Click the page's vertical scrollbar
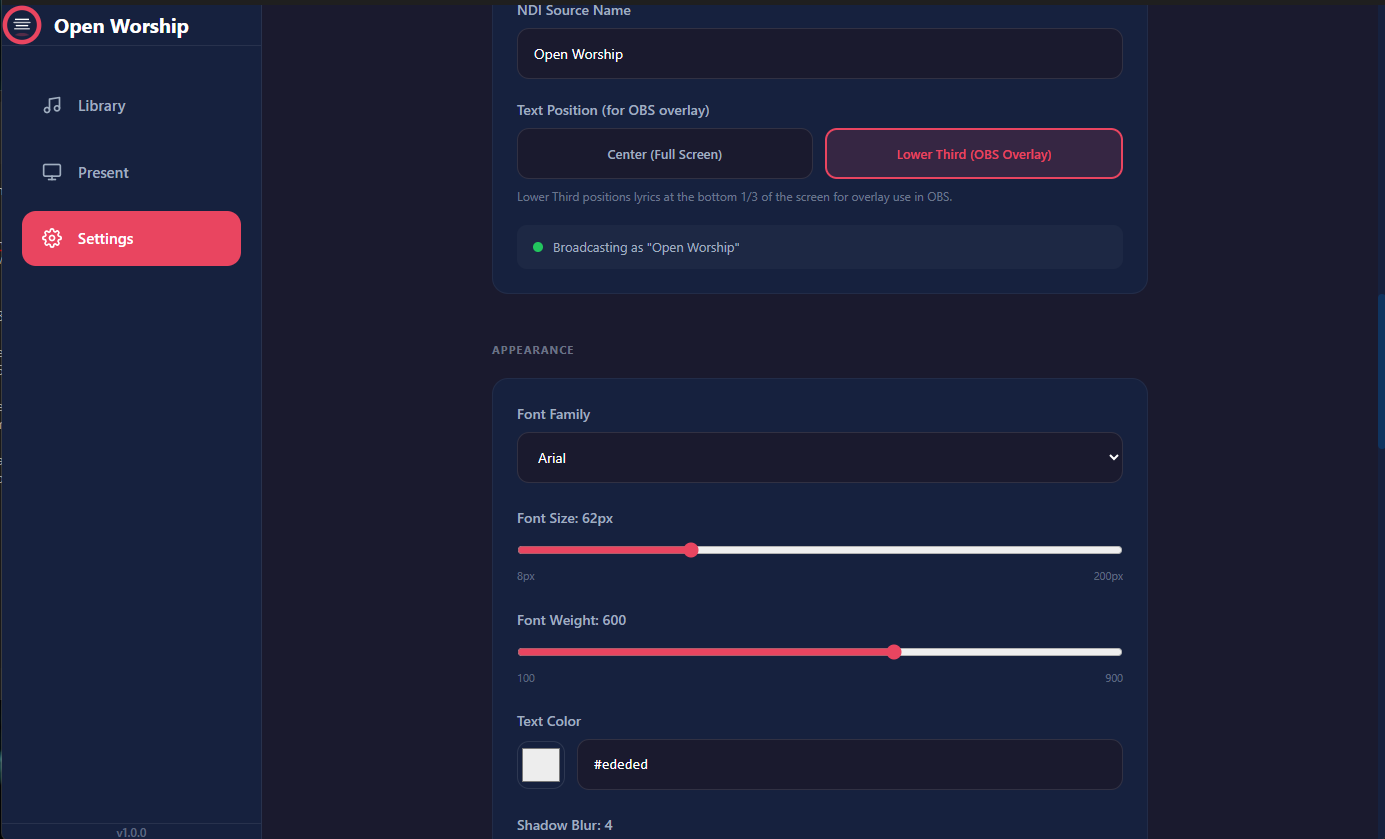This screenshot has height=839, width=1385. point(1380,370)
